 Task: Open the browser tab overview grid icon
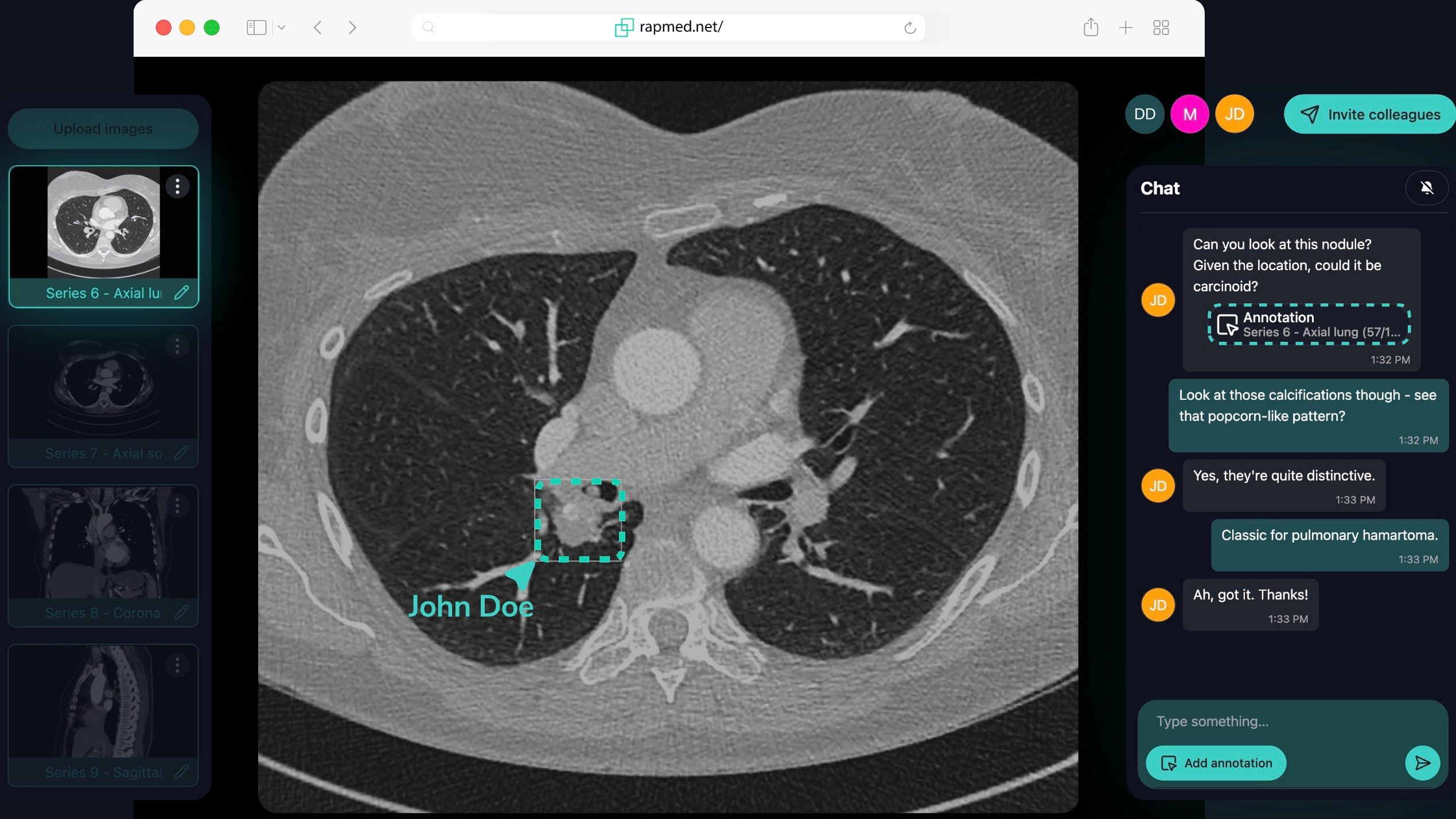(1161, 28)
